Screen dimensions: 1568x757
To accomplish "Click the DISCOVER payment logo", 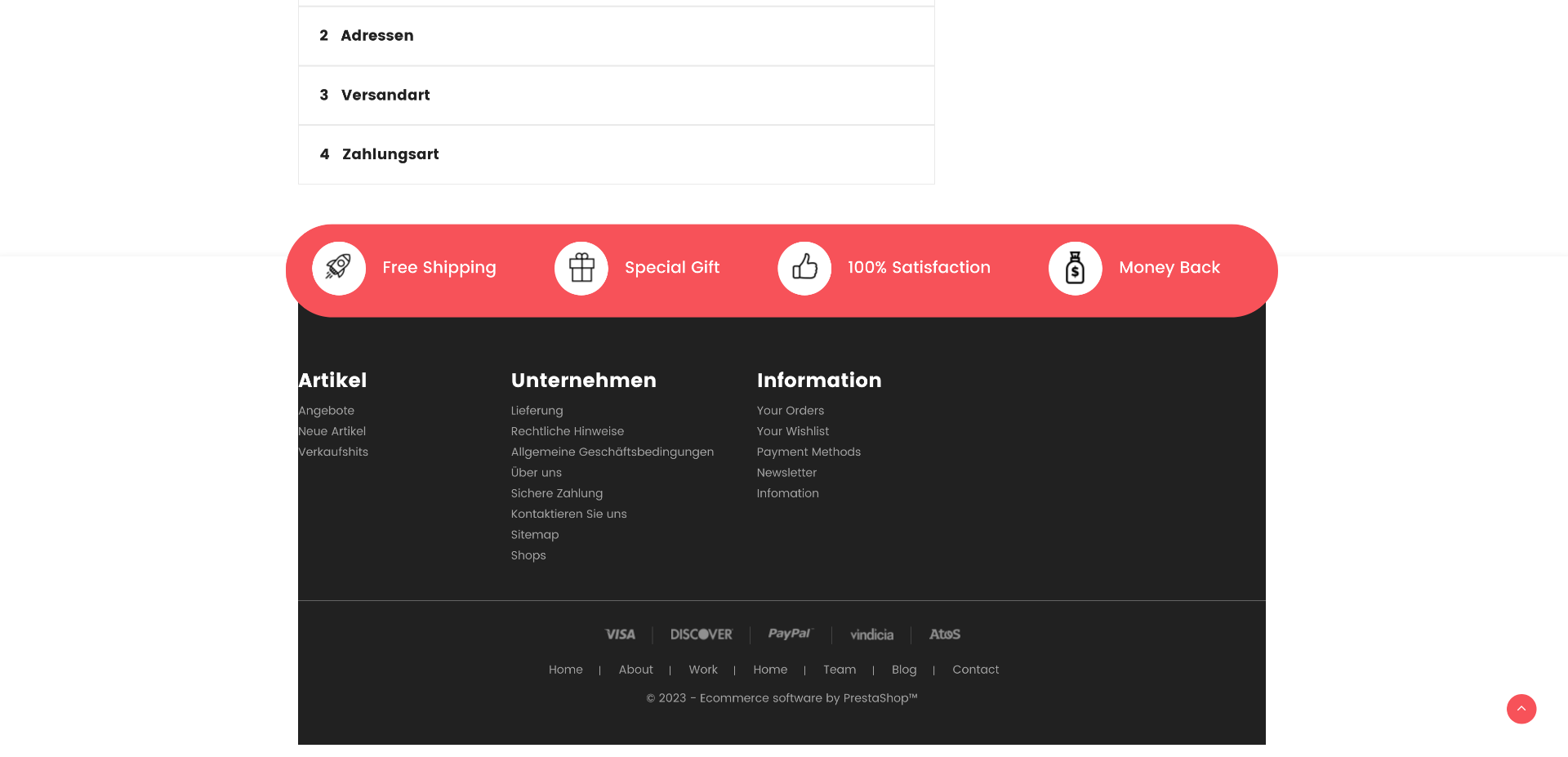I will coord(702,635).
